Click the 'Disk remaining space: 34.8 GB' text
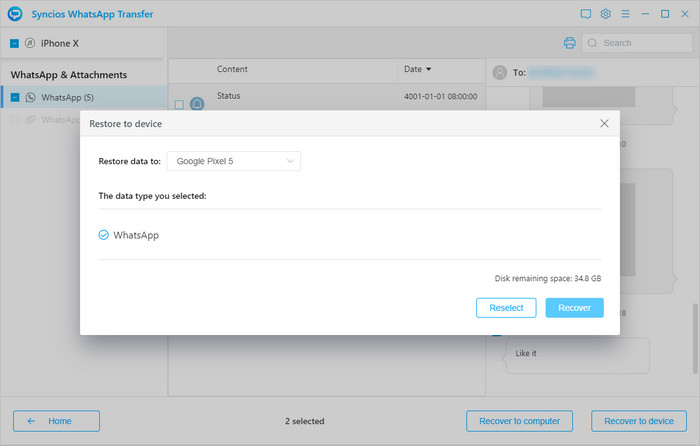The height and width of the screenshot is (446, 700). (548, 278)
